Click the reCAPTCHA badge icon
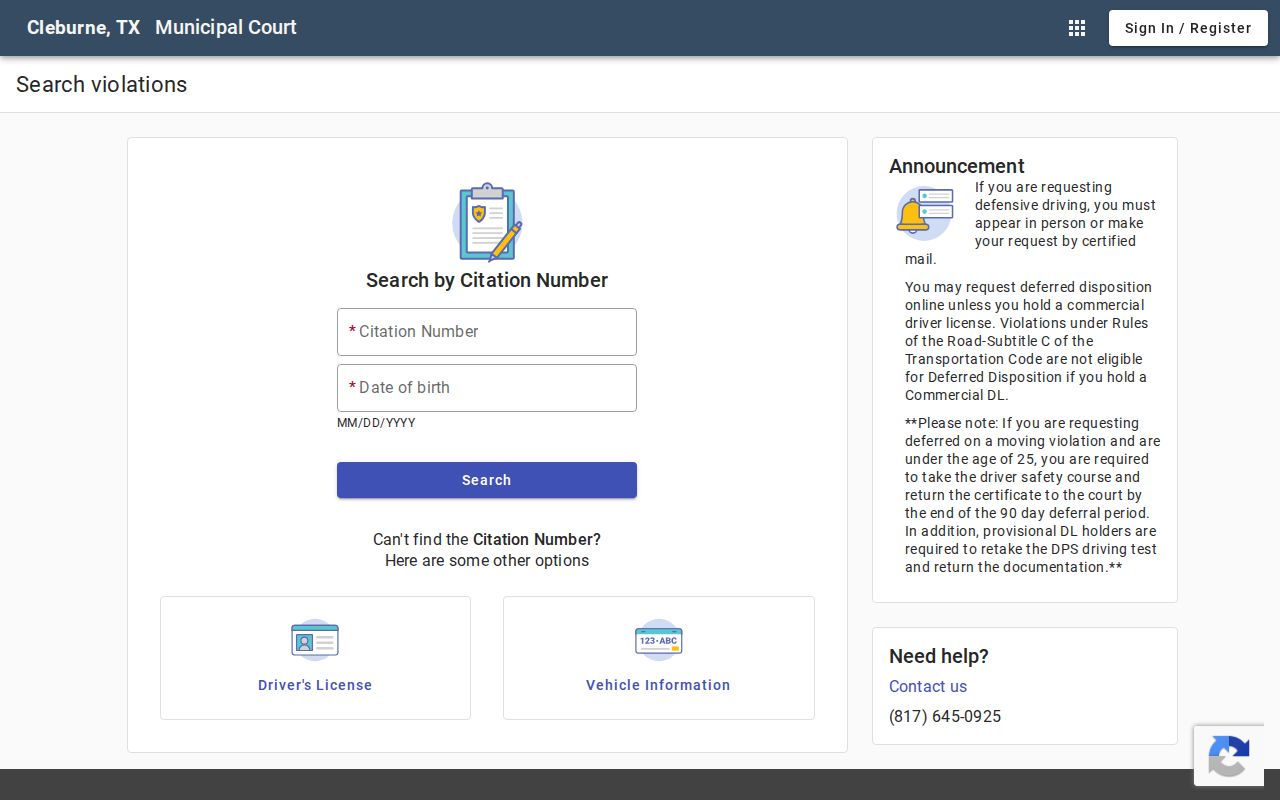This screenshot has width=1280, height=800. [1228, 756]
